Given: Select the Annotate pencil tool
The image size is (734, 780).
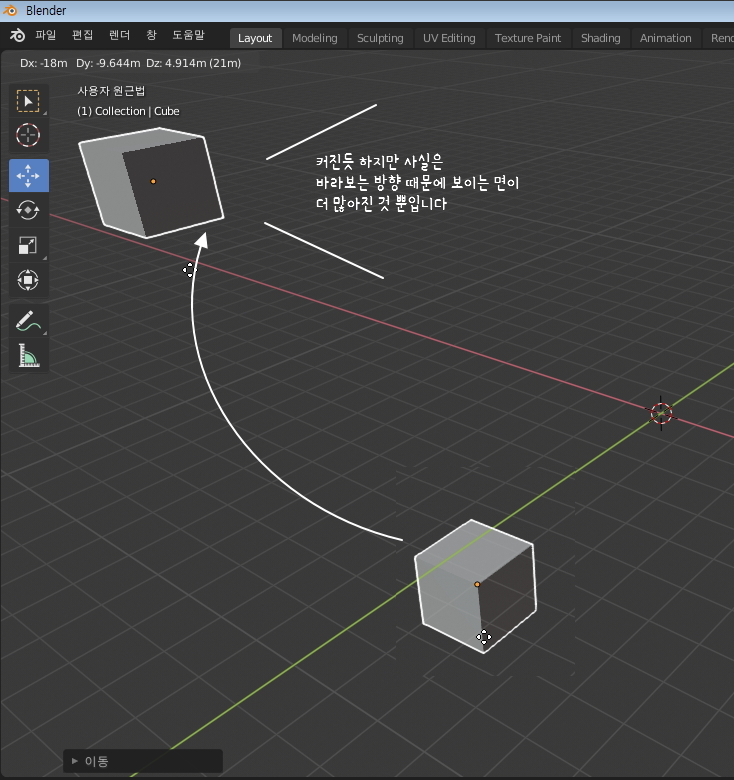Looking at the screenshot, I should [x=28, y=321].
